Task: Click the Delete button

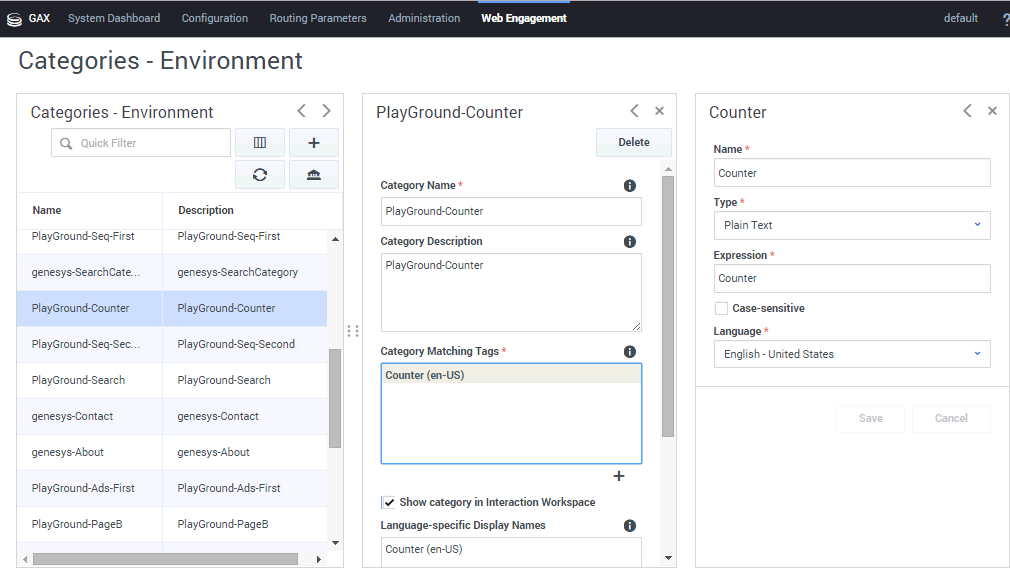Action: point(633,143)
